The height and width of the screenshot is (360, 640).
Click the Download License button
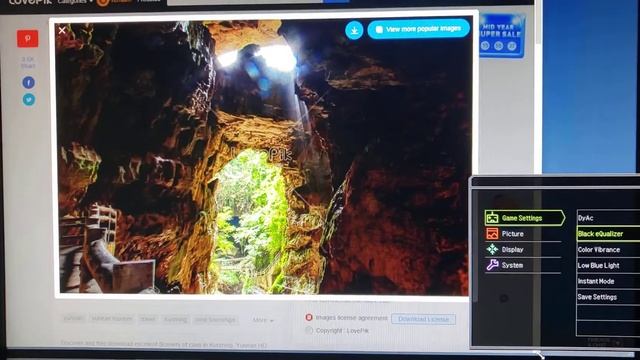[x=423, y=319]
